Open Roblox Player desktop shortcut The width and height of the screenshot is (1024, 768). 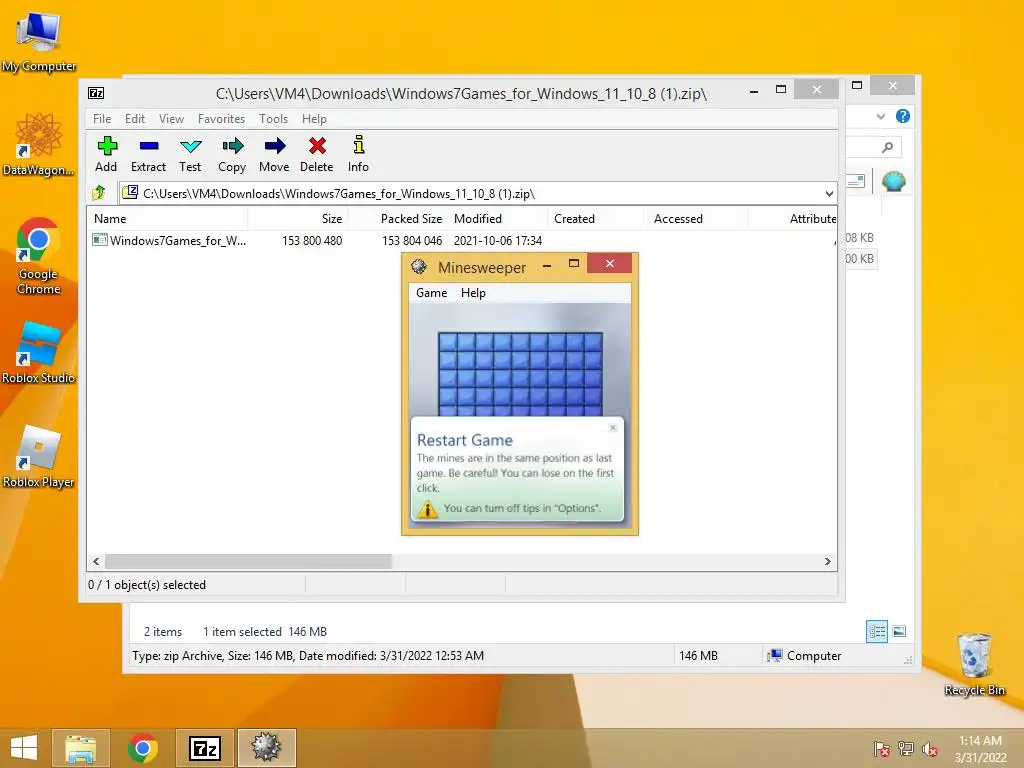(39, 456)
